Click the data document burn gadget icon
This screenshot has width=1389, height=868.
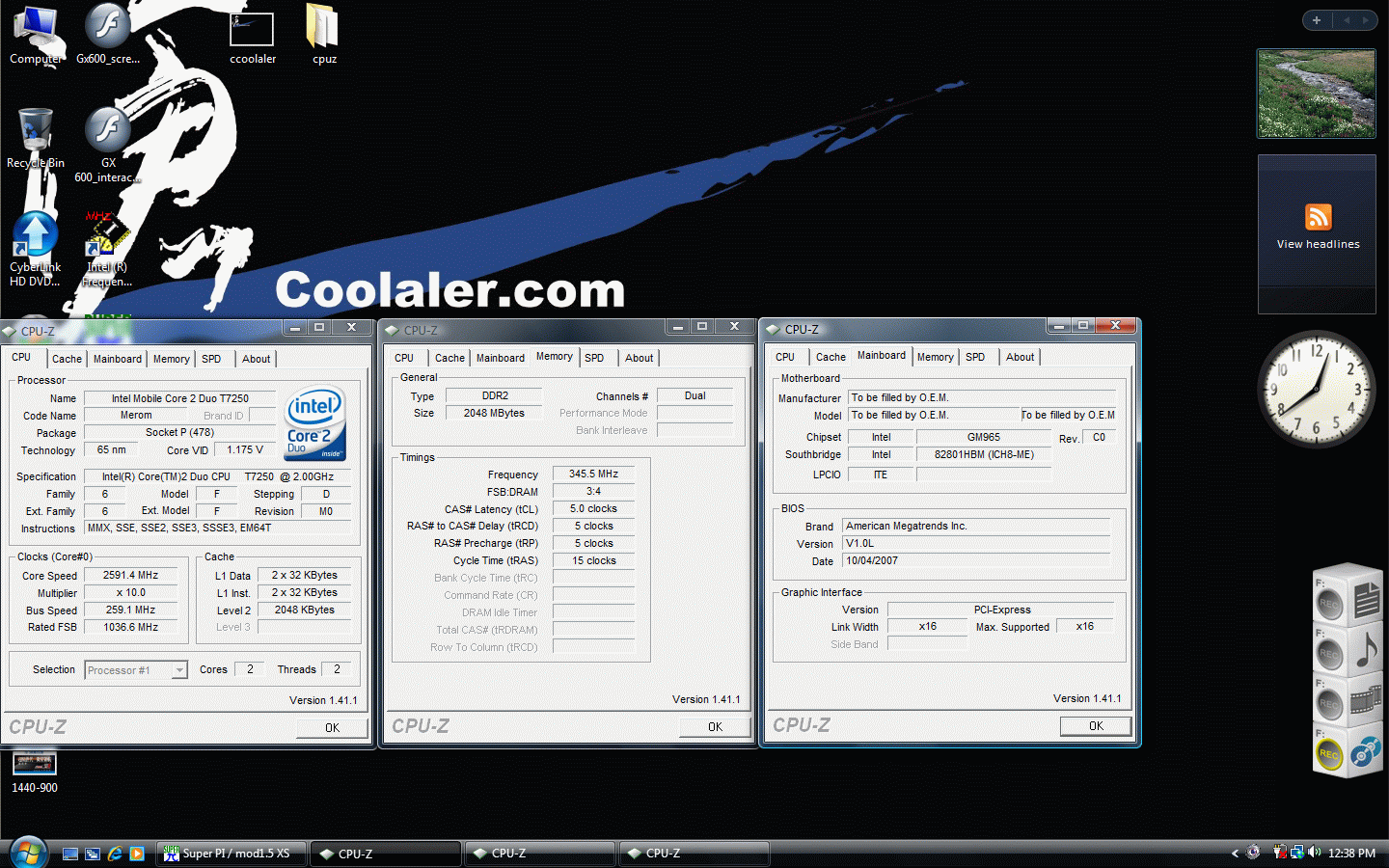[1366, 601]
